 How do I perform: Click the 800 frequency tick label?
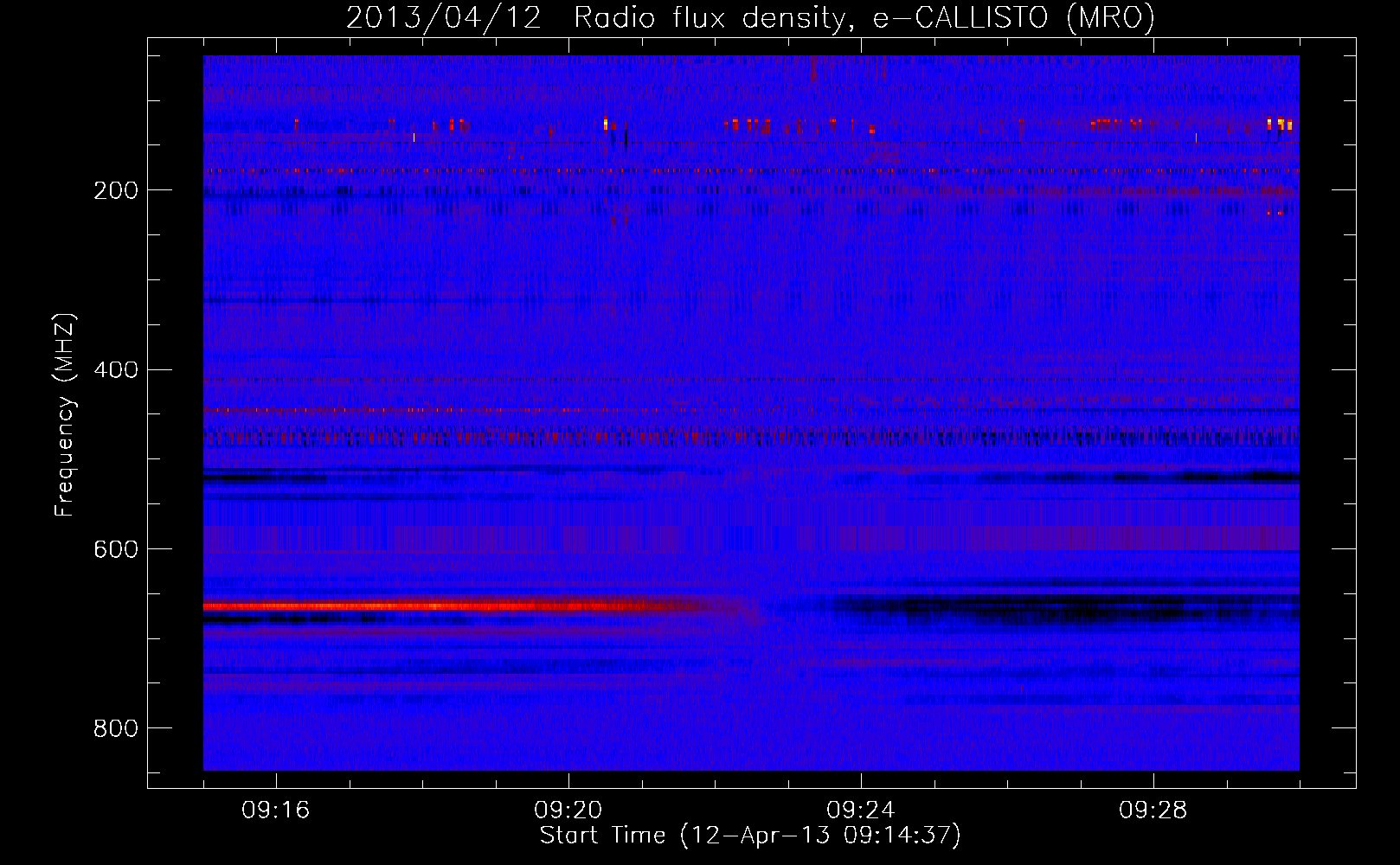tap(116, 728)
